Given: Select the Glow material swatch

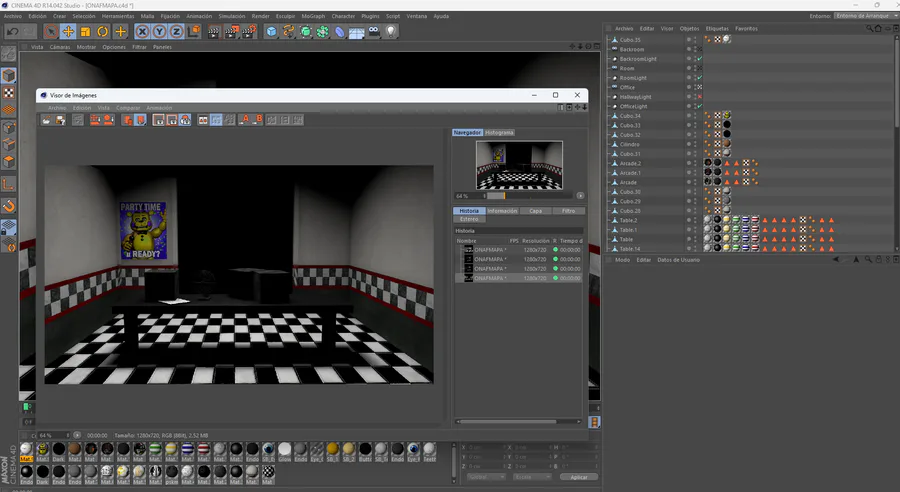Looking at the screenshot, I should pos(285,452).
